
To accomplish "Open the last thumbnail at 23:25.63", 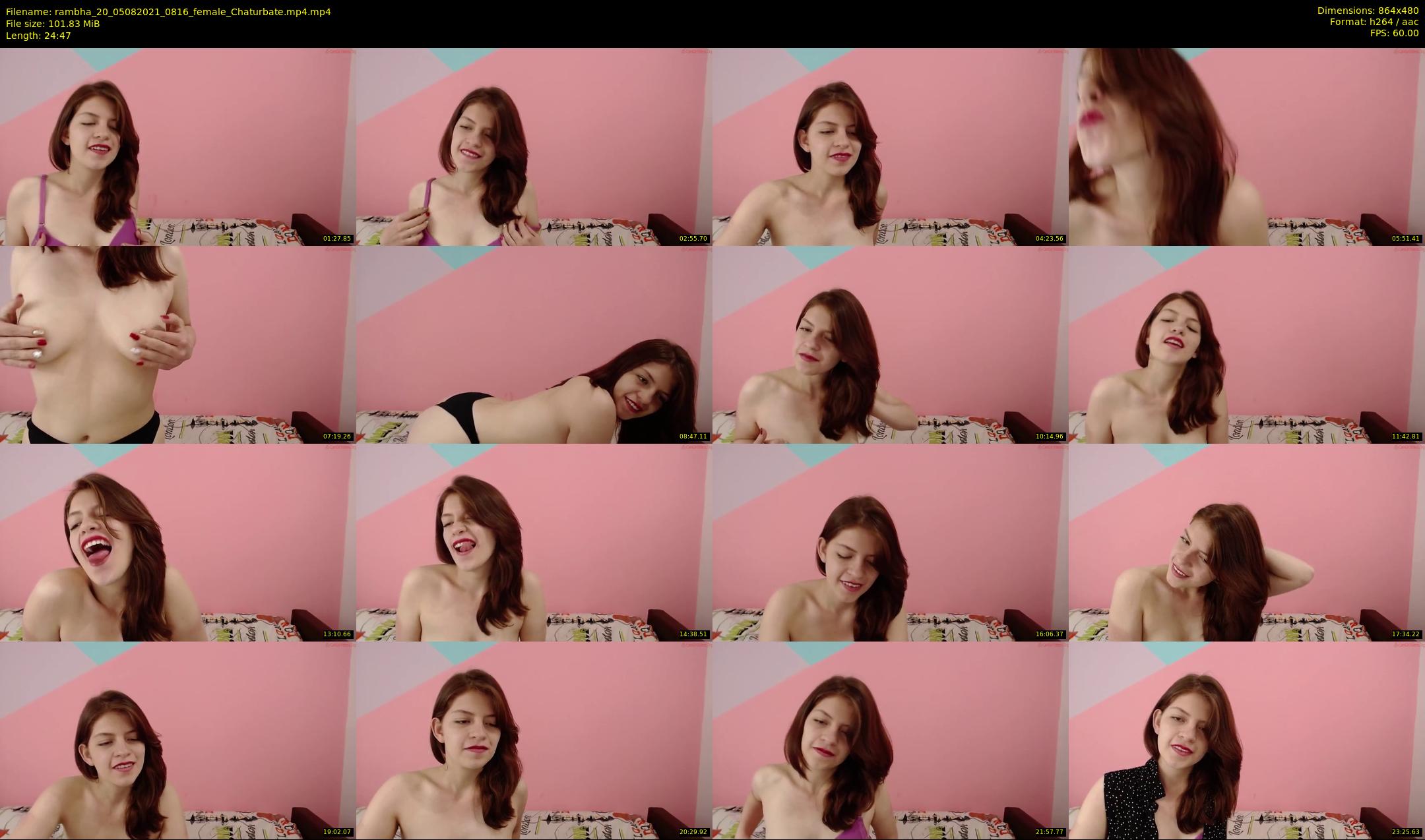I will [x=1246, y=740].
